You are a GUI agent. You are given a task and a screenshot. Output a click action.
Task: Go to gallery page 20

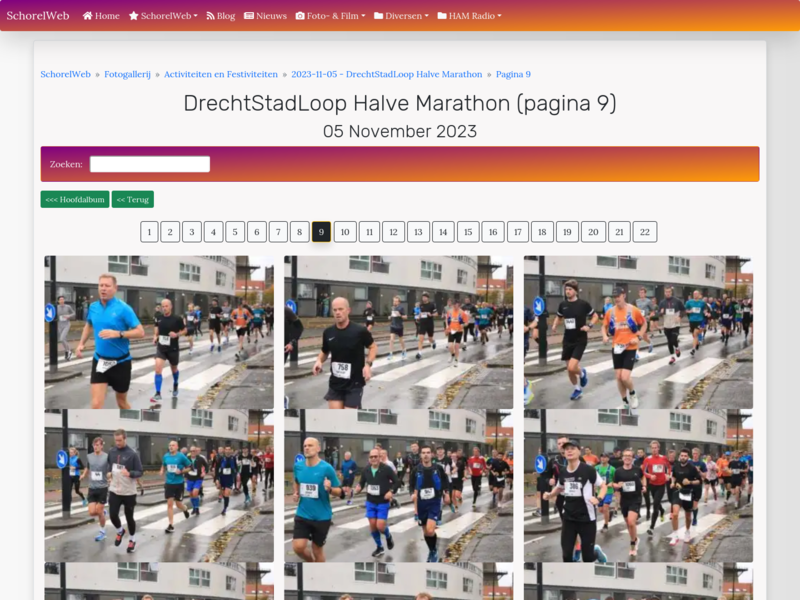(x=593, y=232)
